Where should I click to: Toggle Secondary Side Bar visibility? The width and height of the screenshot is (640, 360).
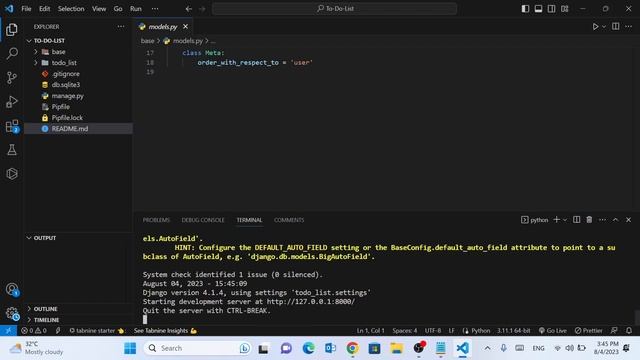tap(551, 9)
